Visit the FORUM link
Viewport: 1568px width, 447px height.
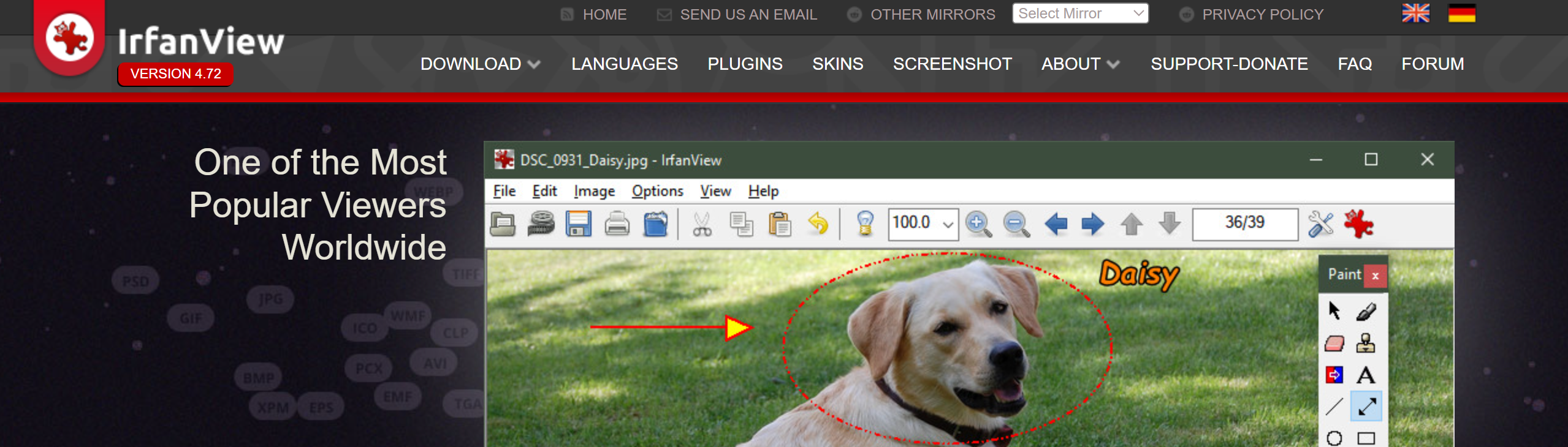click(1433, 64)
